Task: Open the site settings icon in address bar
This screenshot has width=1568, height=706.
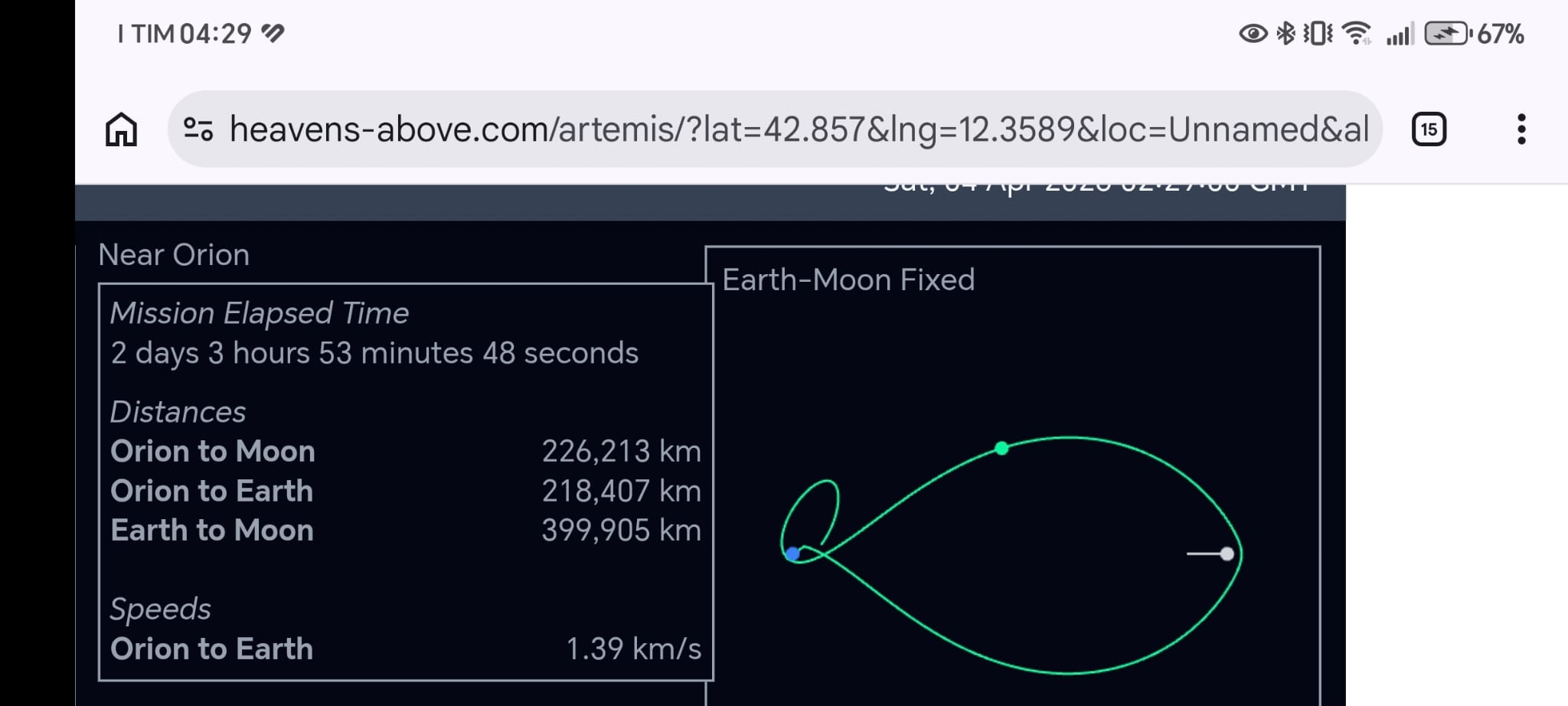Action: pos(198,129)
